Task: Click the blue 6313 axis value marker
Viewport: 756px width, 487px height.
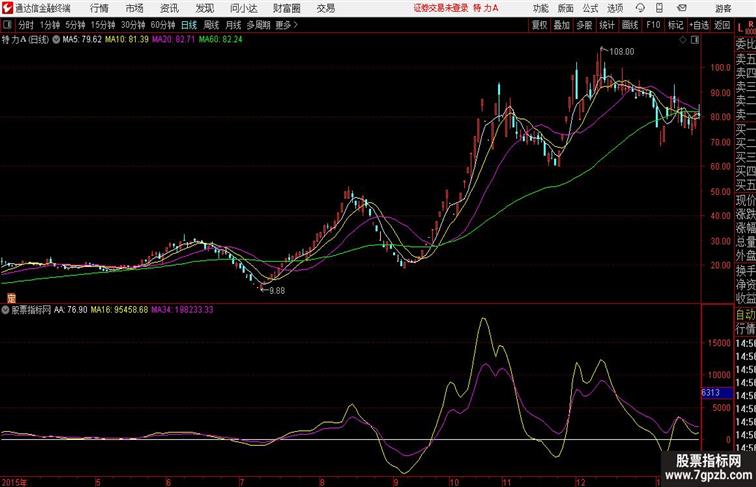Action: 717,393
